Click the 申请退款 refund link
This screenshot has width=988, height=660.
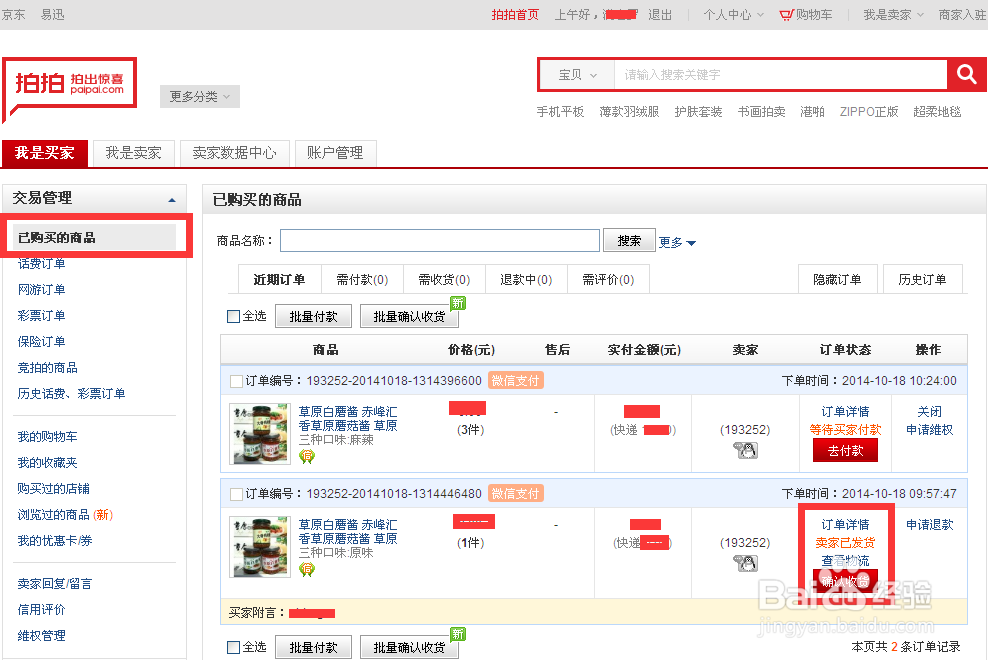929,525
